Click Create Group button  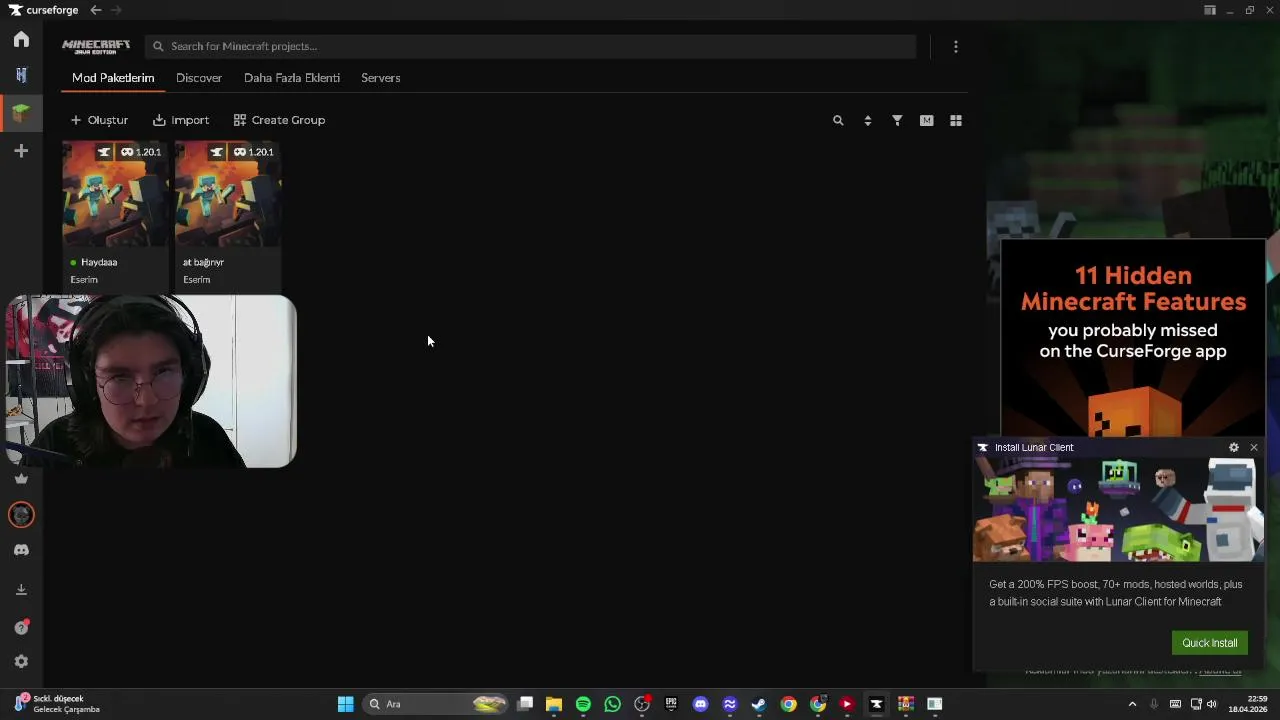tap(279, 120)
